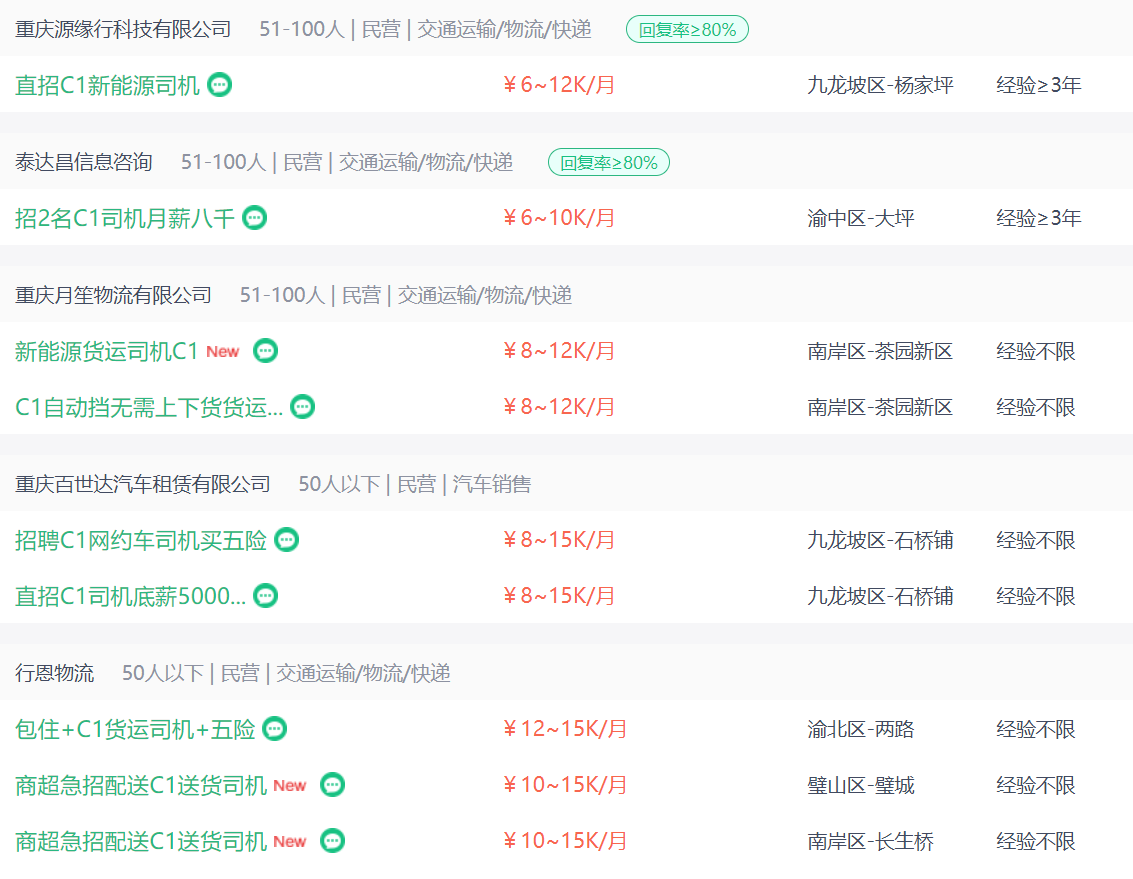Click 行恩物流 info 50人以下 | 民营 | 交通运输/物流/快递
Screen dimensions: 1133x879
pyautogui.click(x=286, y=673)
